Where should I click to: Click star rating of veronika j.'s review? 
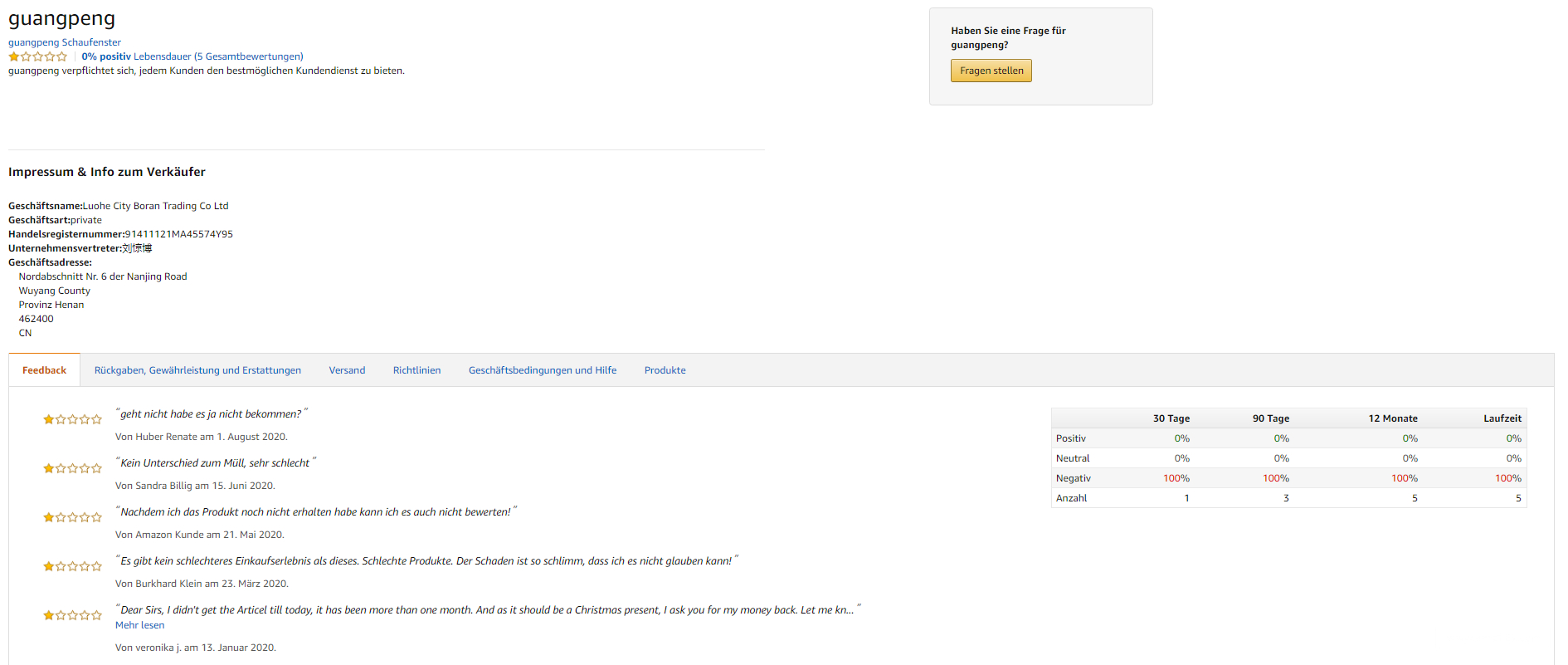(73, 615)
